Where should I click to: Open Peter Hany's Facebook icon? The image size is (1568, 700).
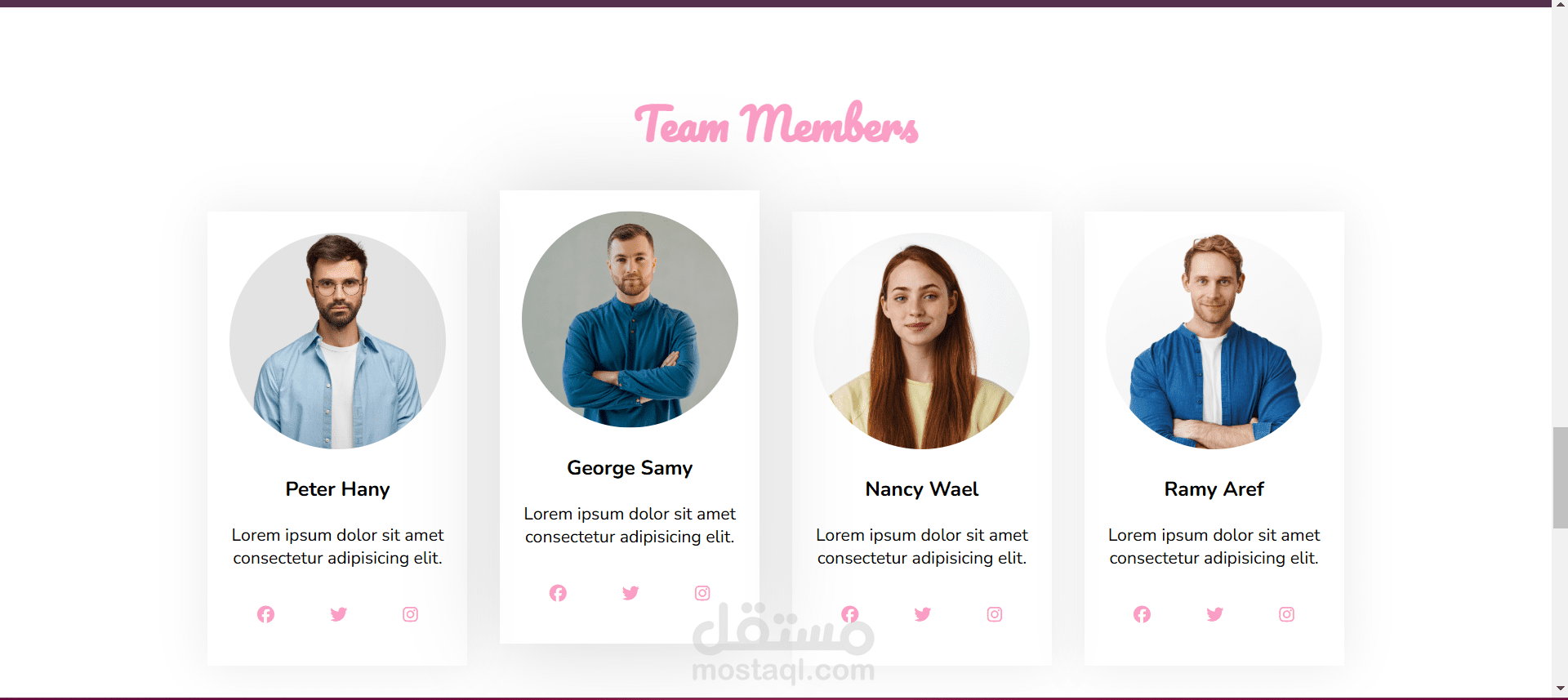(x=265, y=614)
